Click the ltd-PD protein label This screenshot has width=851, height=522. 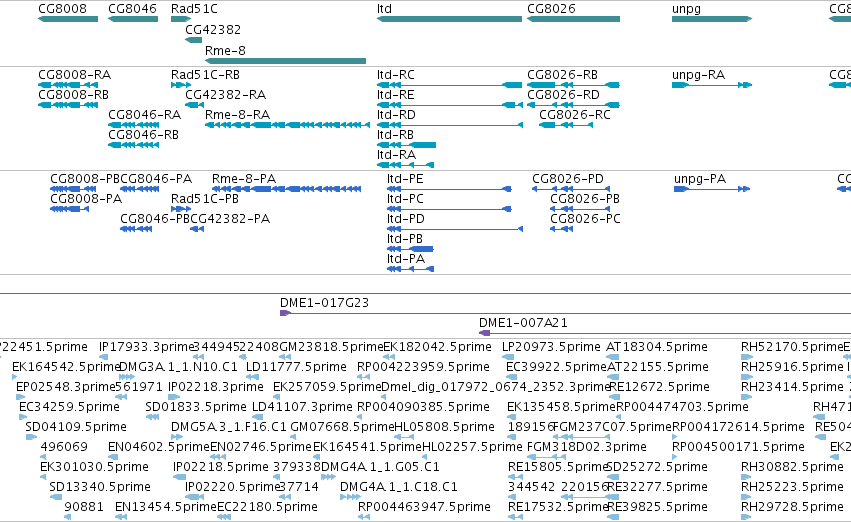406,219
